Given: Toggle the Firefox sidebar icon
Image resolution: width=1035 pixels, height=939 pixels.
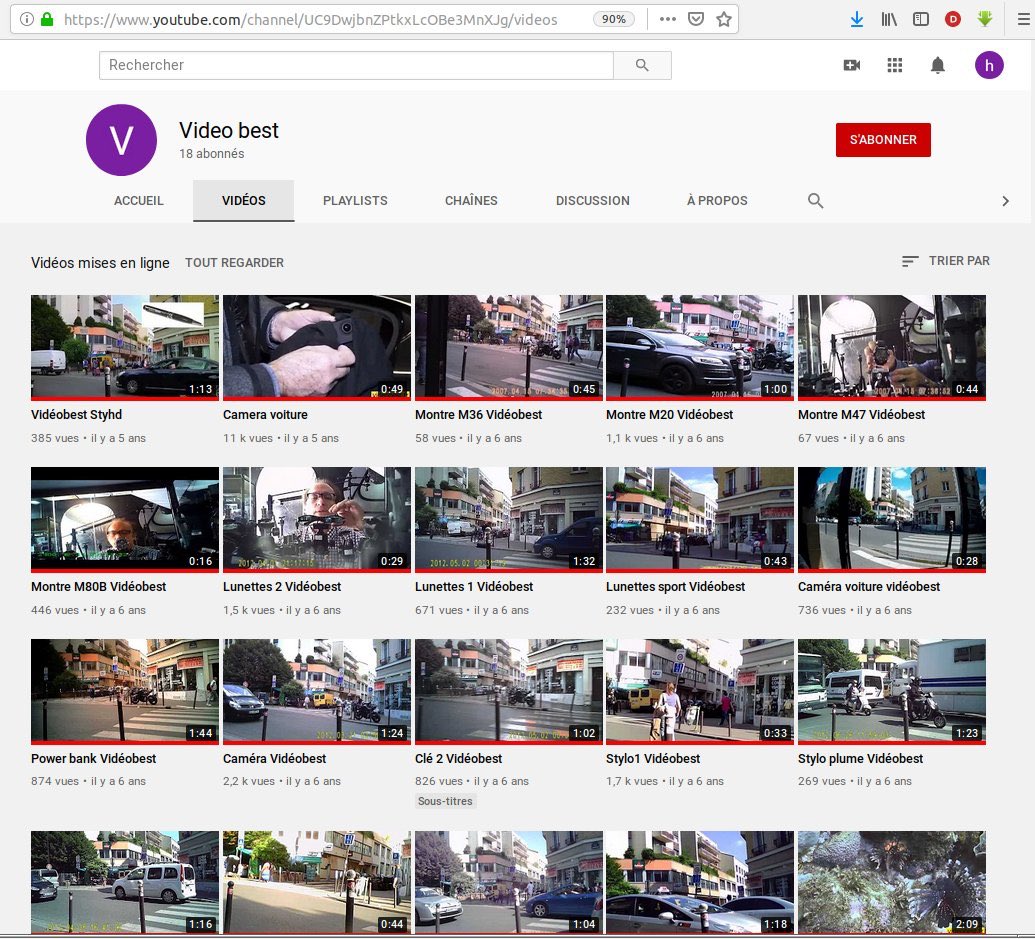Looking at the screenshot, I should tap(921, 19).
